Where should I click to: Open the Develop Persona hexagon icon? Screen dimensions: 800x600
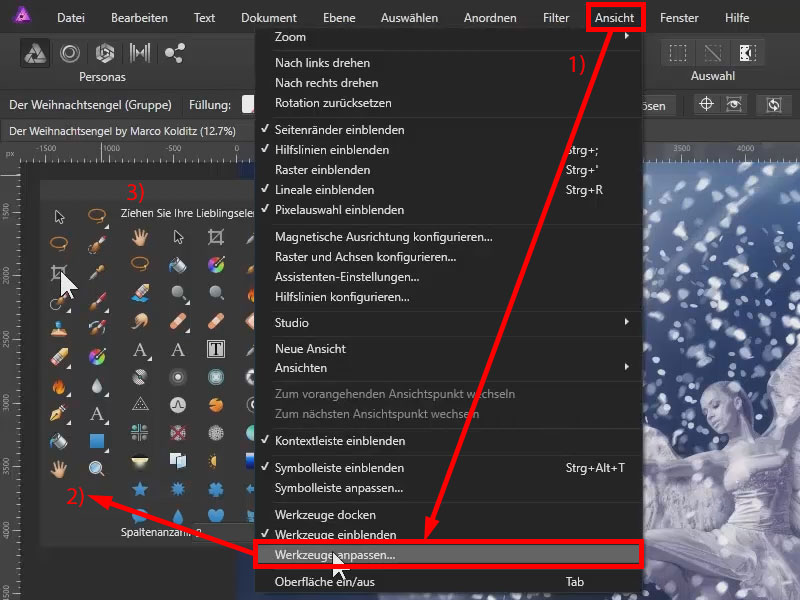pyautogui.click(x=105, y=53)
